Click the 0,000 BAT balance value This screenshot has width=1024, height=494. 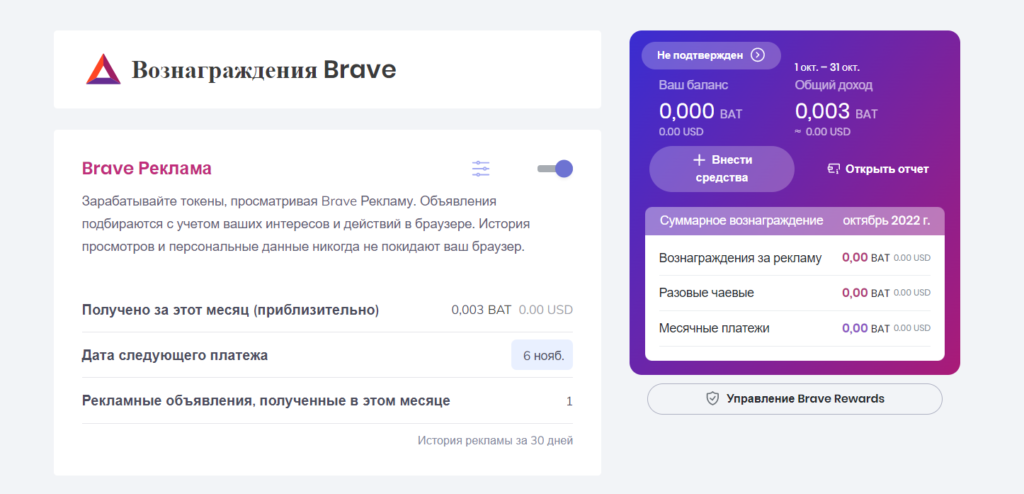point(701,112)
